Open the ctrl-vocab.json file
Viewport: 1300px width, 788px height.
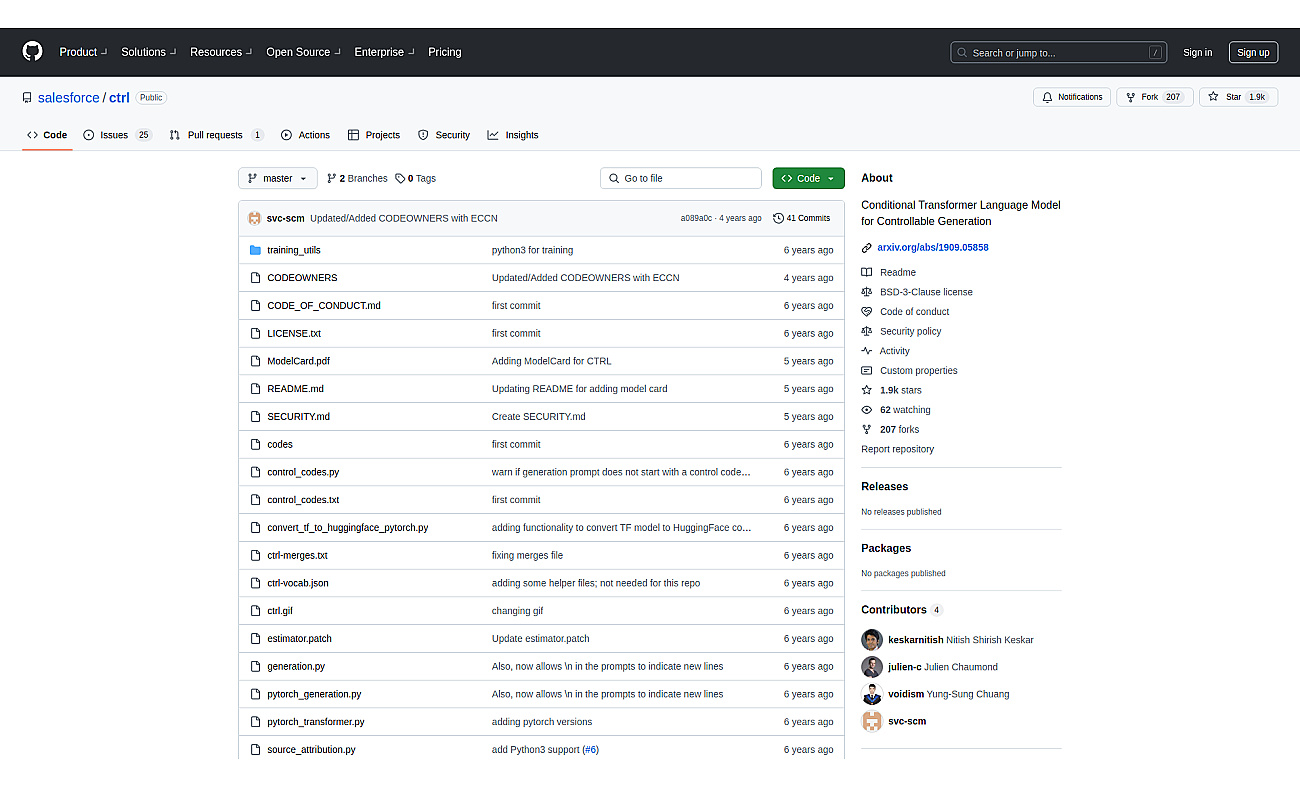coord(298,583)
